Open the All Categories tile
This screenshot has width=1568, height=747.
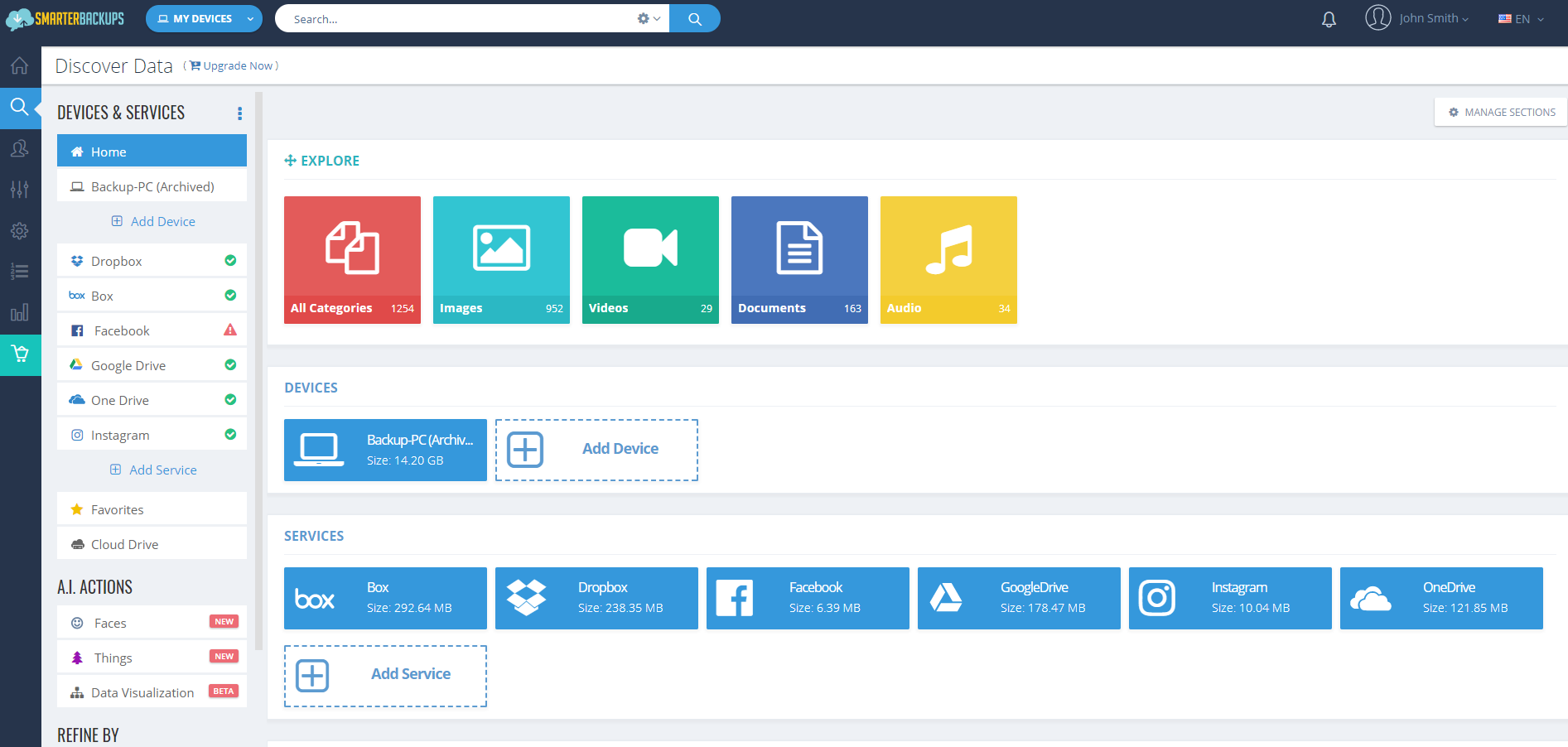352,260
